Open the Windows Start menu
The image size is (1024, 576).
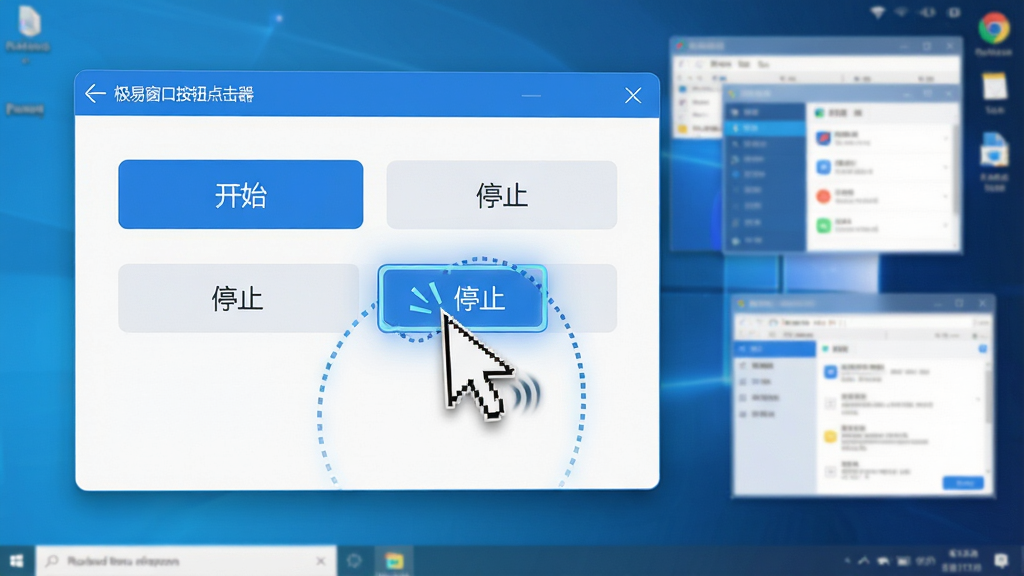coord(17,561)
